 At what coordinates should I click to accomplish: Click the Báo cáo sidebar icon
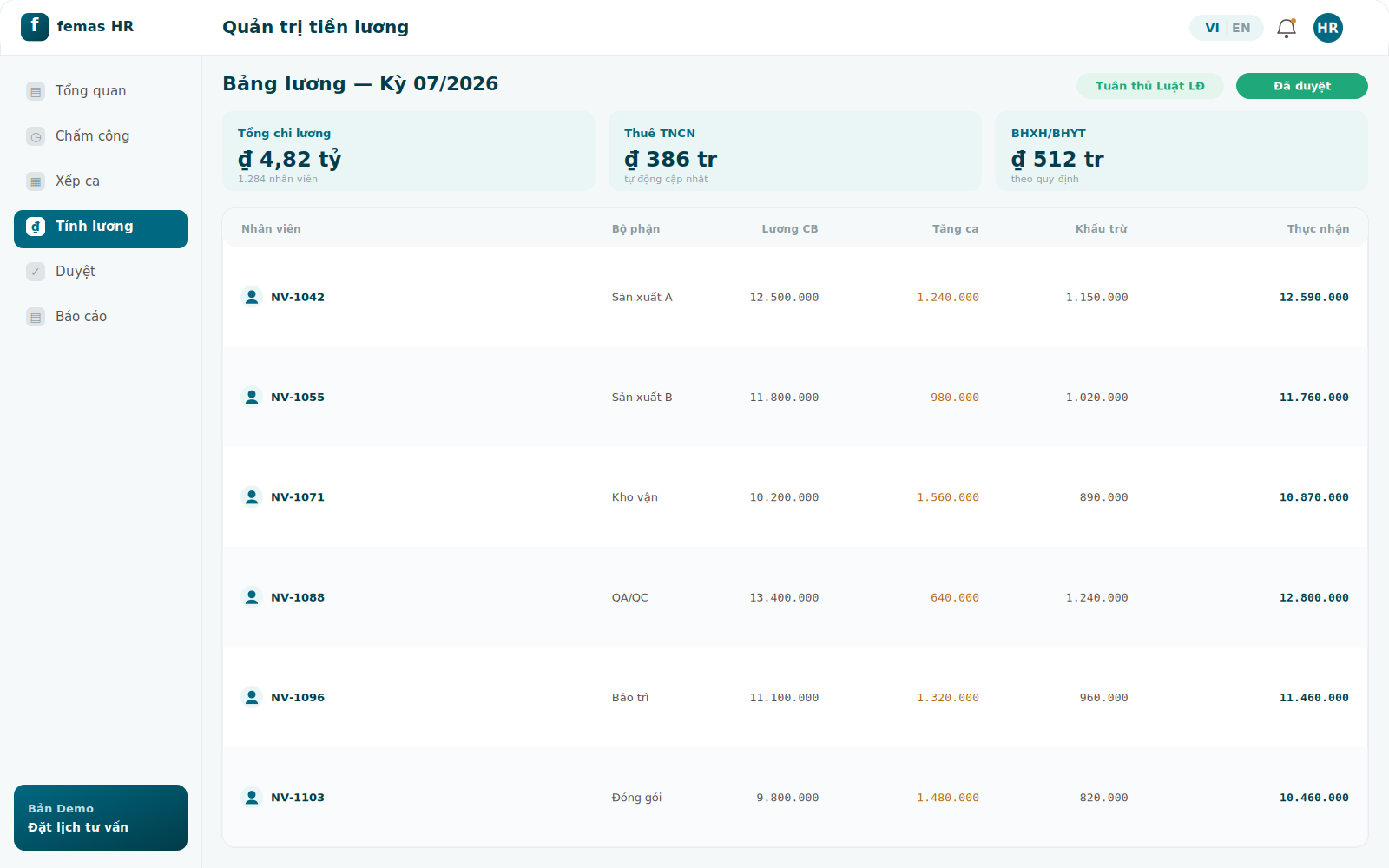coord(36,317)
